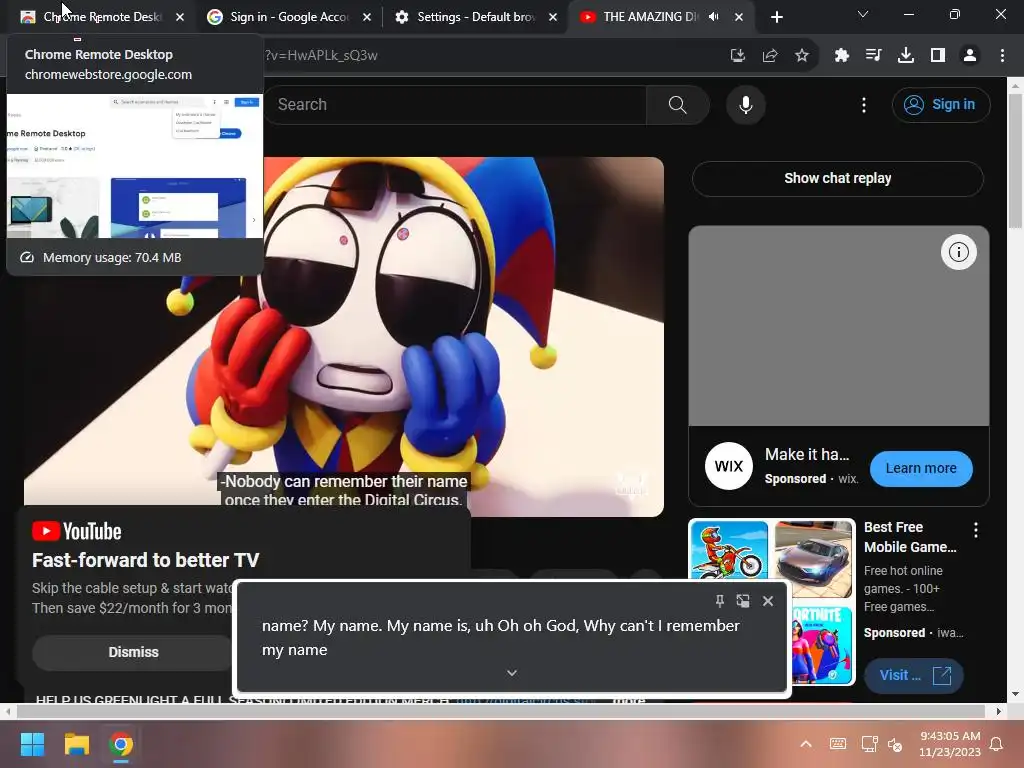
Task: Click the horizontal scrollbar thumb
Action: (x=500, y=711)
